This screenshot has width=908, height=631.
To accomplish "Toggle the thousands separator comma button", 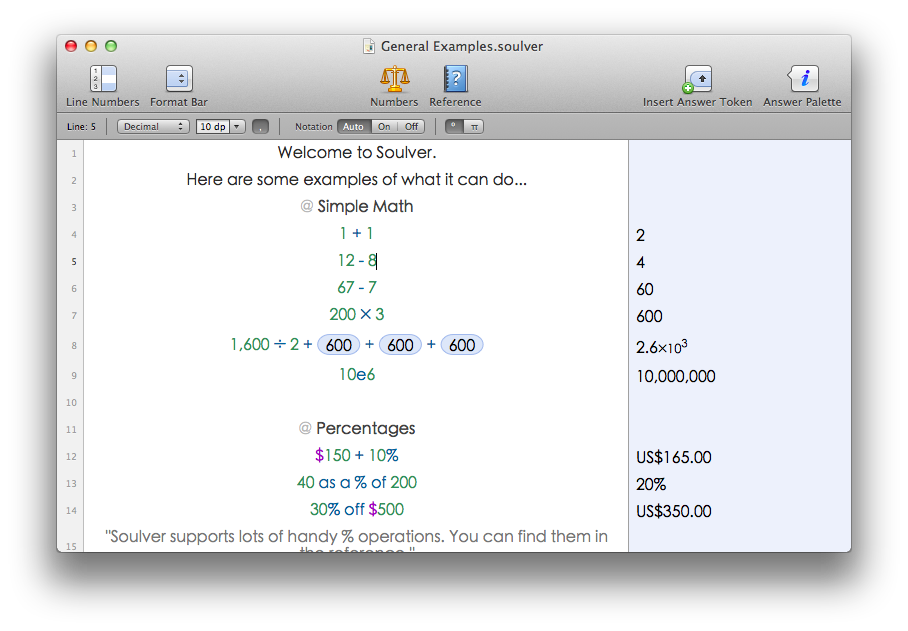I will point(261,127).
